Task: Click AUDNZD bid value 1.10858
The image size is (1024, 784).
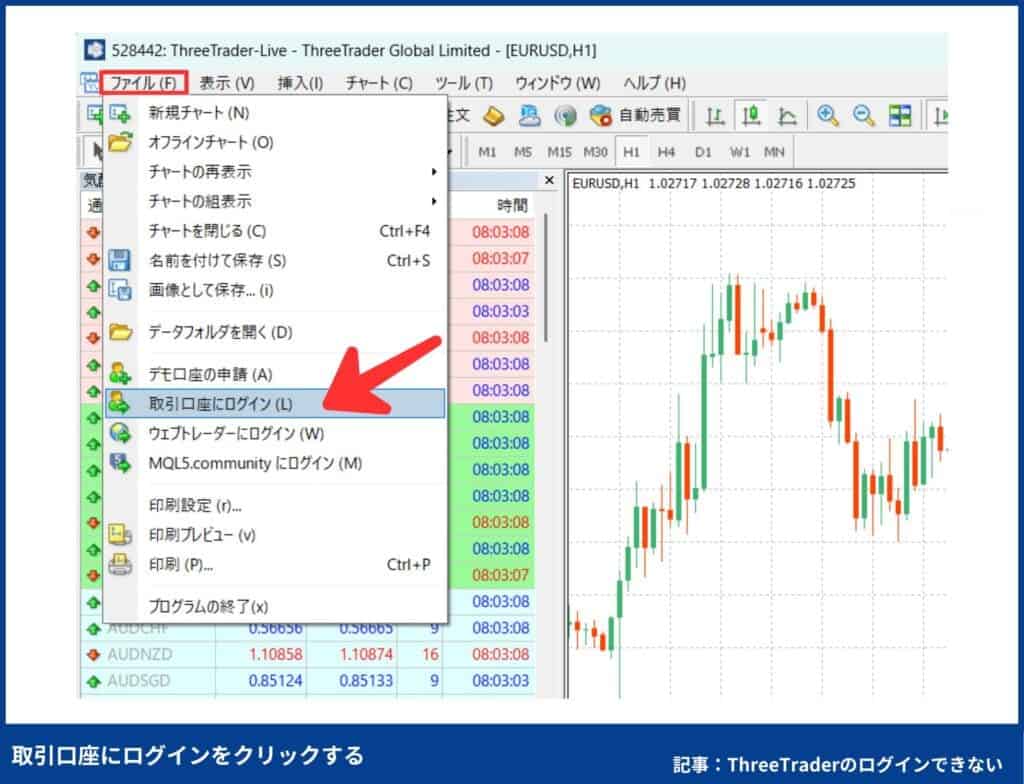Action: point(276,655)
